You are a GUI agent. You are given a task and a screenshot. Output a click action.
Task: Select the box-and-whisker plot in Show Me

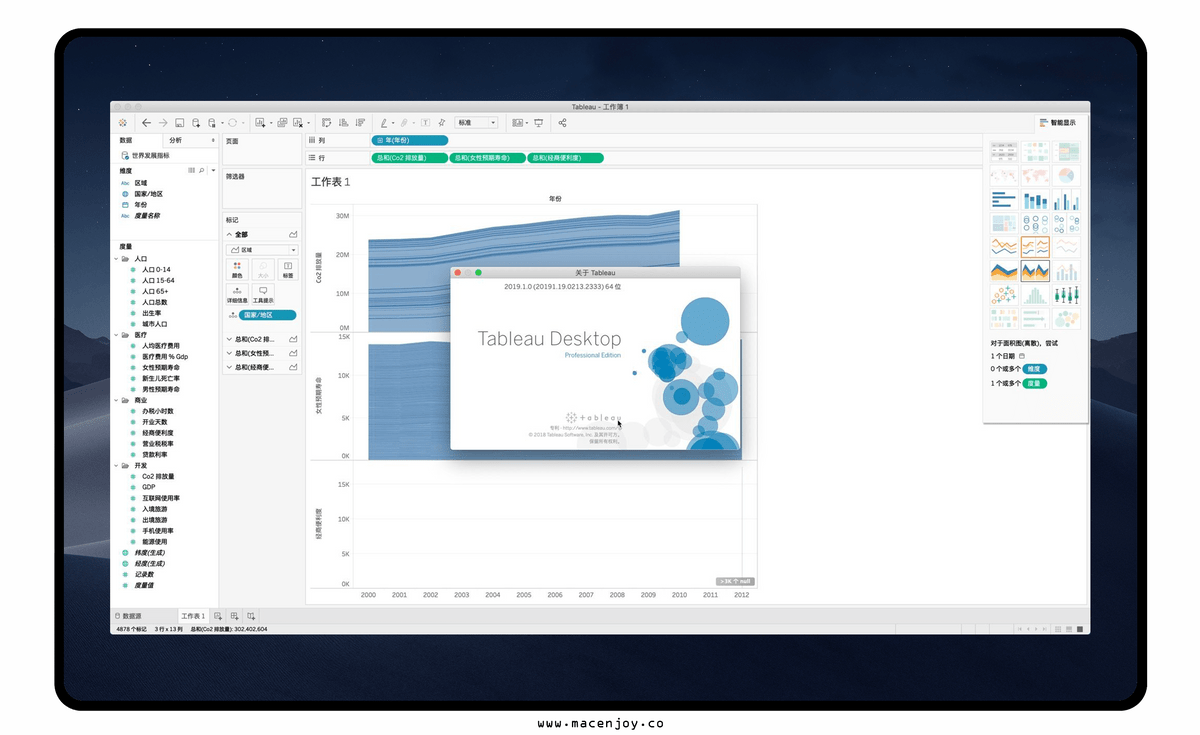point(1067,295)
